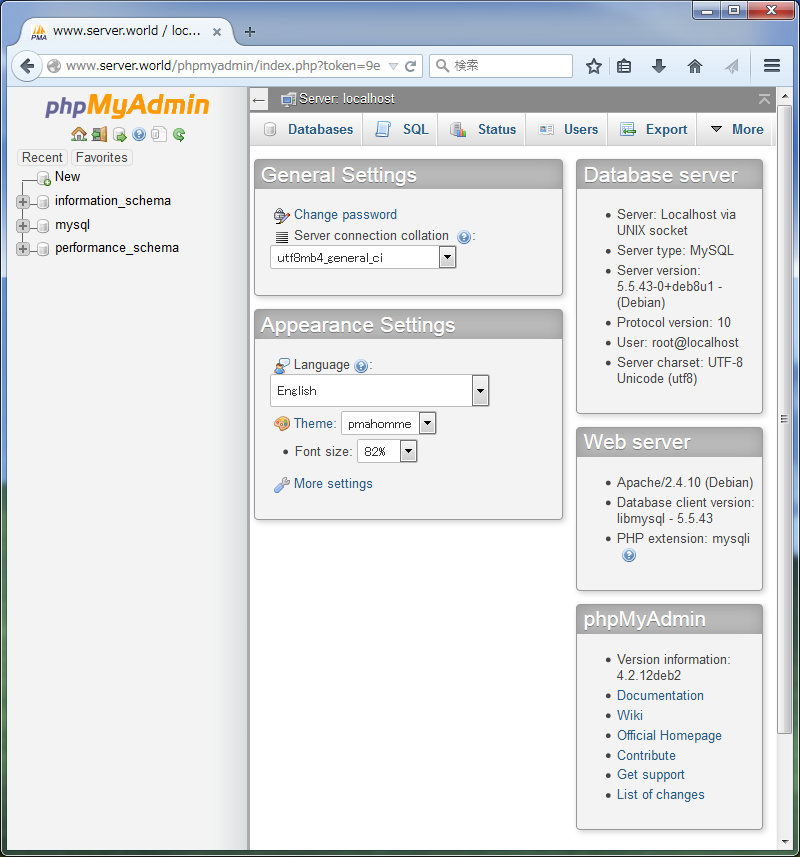Click the Change password link
800x857 pixels.
pos(345,215)
